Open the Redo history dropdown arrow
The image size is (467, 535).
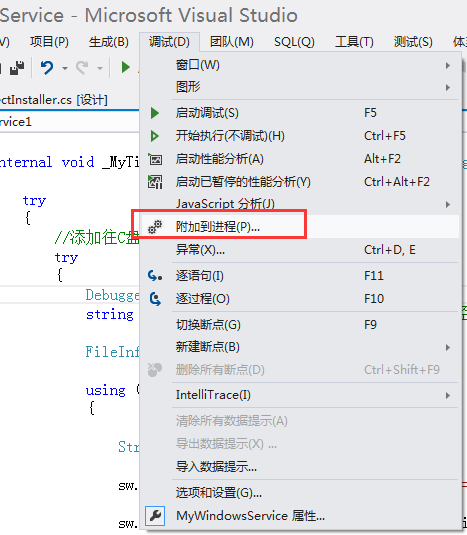(x=100, y=68)
